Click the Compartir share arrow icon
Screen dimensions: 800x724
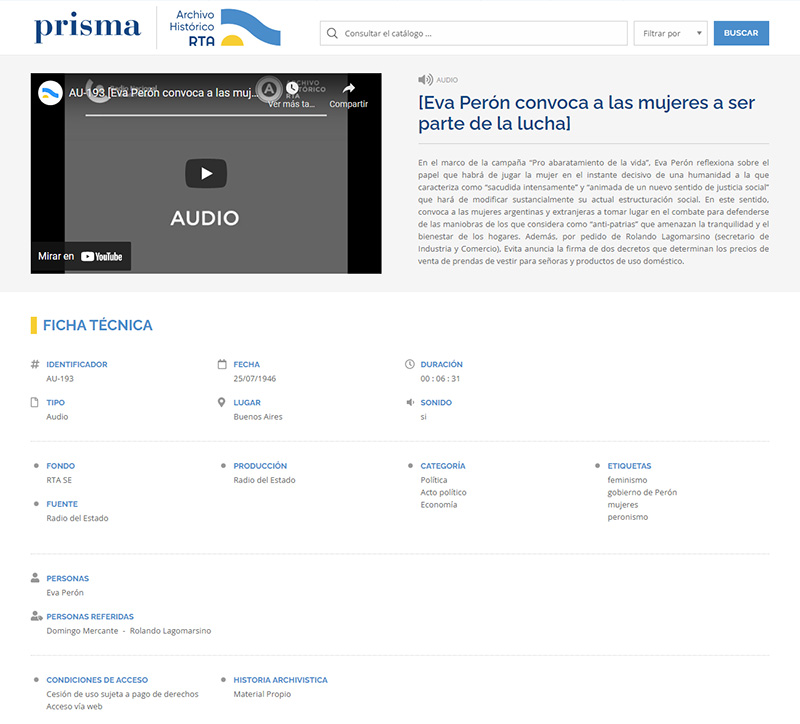[349, 89]
